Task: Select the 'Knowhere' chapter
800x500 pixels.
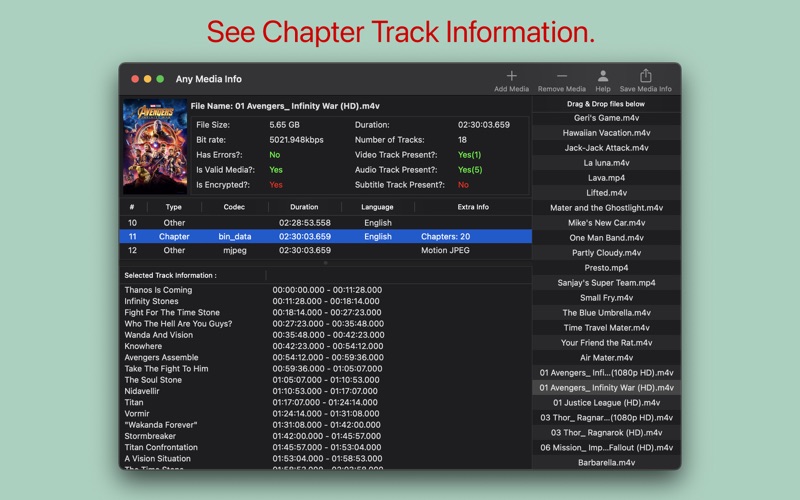Action: [326, 346]
